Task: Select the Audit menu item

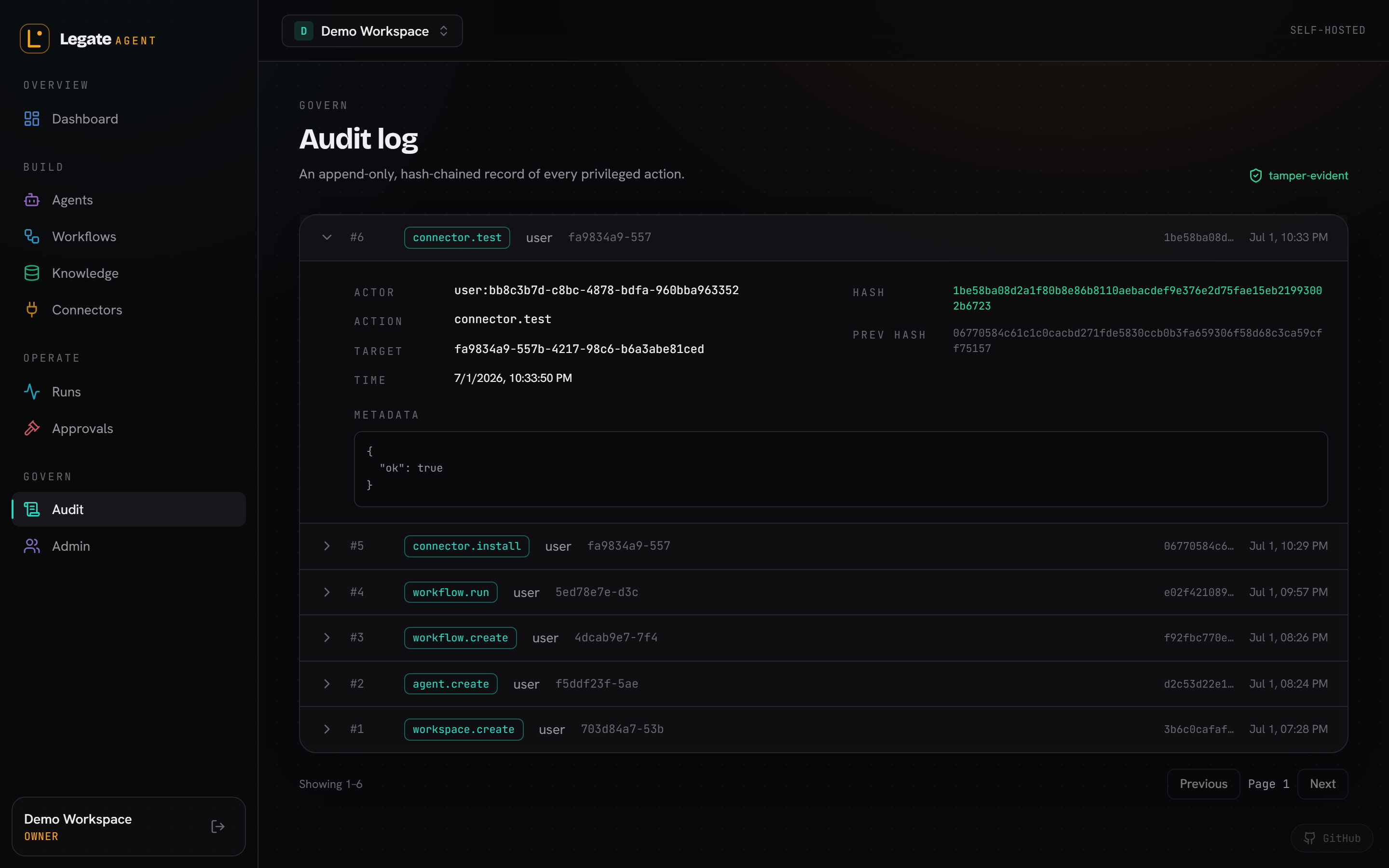Action: click(129, 509)
